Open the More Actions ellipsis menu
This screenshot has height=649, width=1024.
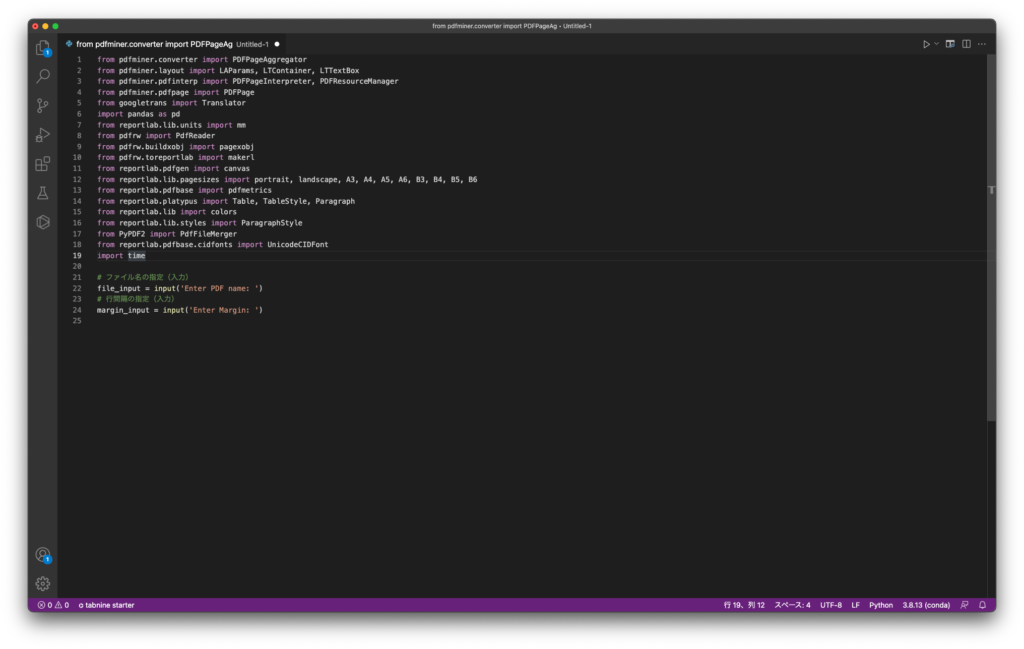coord(982,44)
